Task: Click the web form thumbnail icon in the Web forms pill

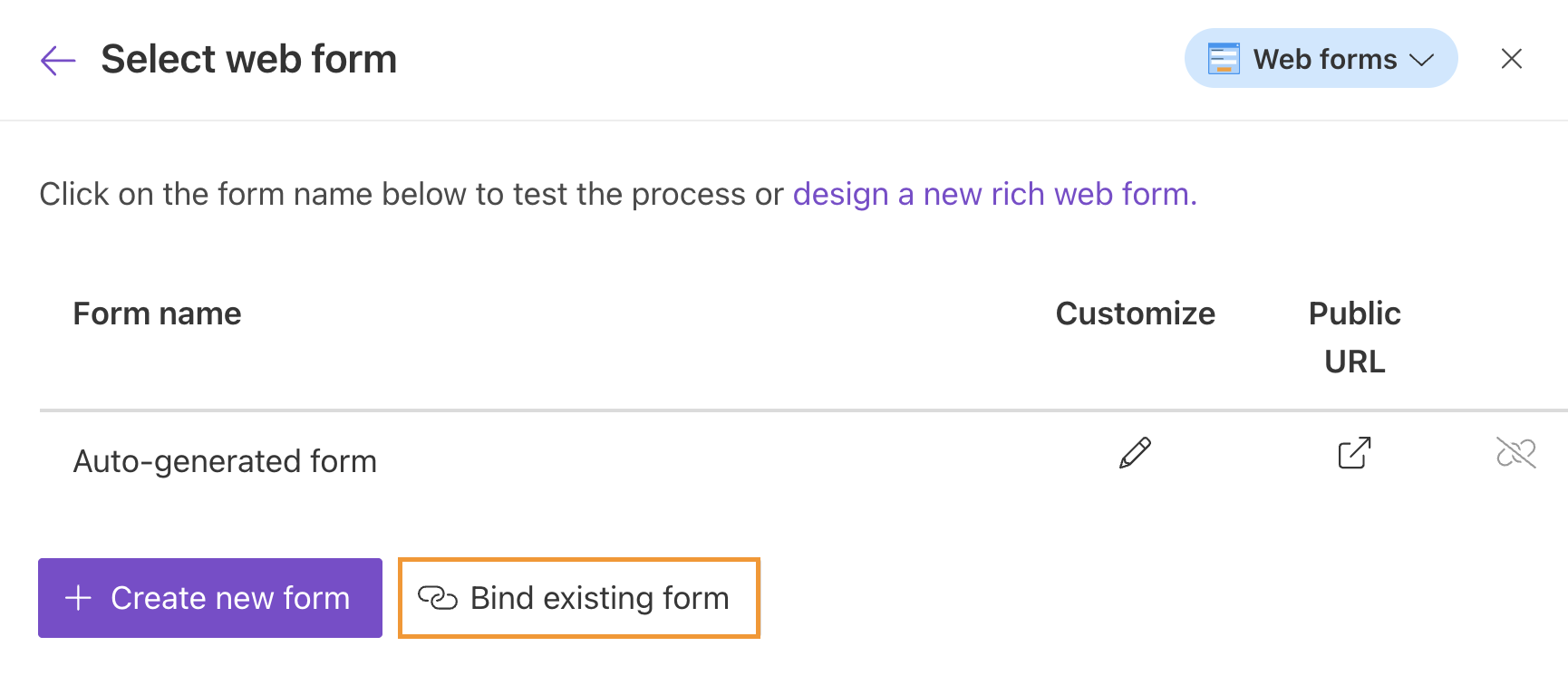Action: click(x=1224, y=58)
